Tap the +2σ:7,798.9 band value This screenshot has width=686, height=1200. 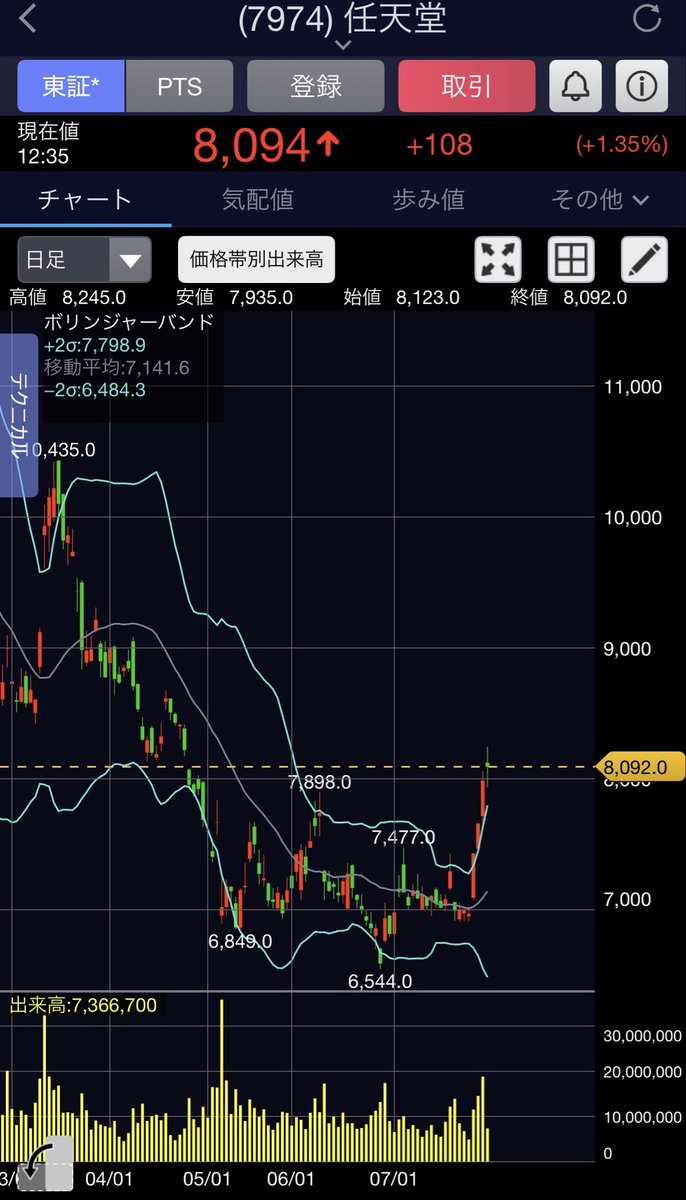[x=96, y=345]
